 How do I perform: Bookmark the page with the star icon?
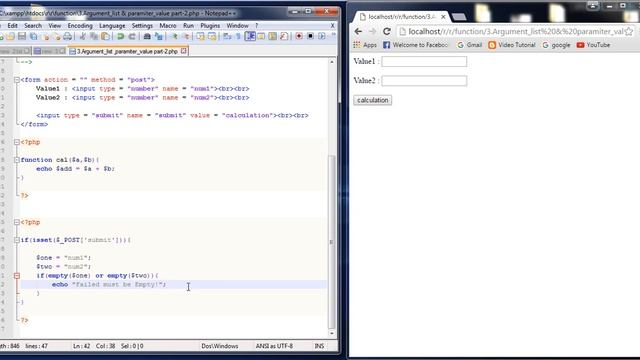[629, 31]
